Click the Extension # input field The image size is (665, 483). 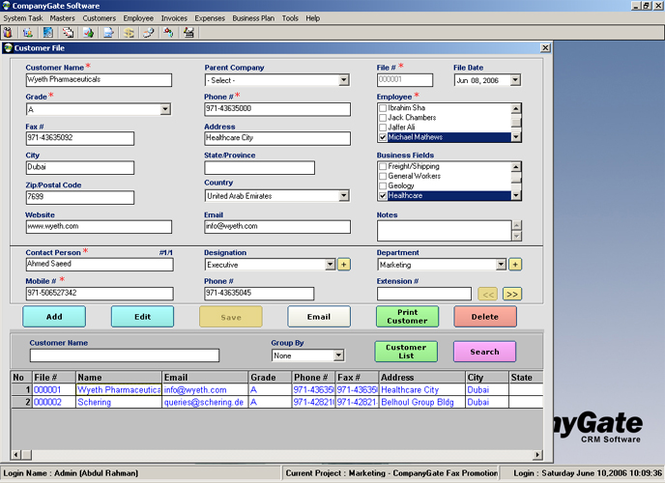424,294
